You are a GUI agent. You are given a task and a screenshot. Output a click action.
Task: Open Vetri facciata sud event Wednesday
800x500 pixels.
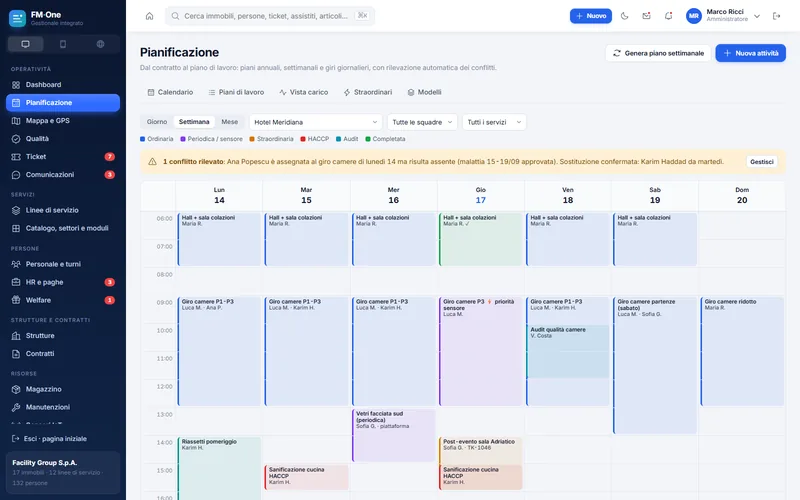(393, 435)
